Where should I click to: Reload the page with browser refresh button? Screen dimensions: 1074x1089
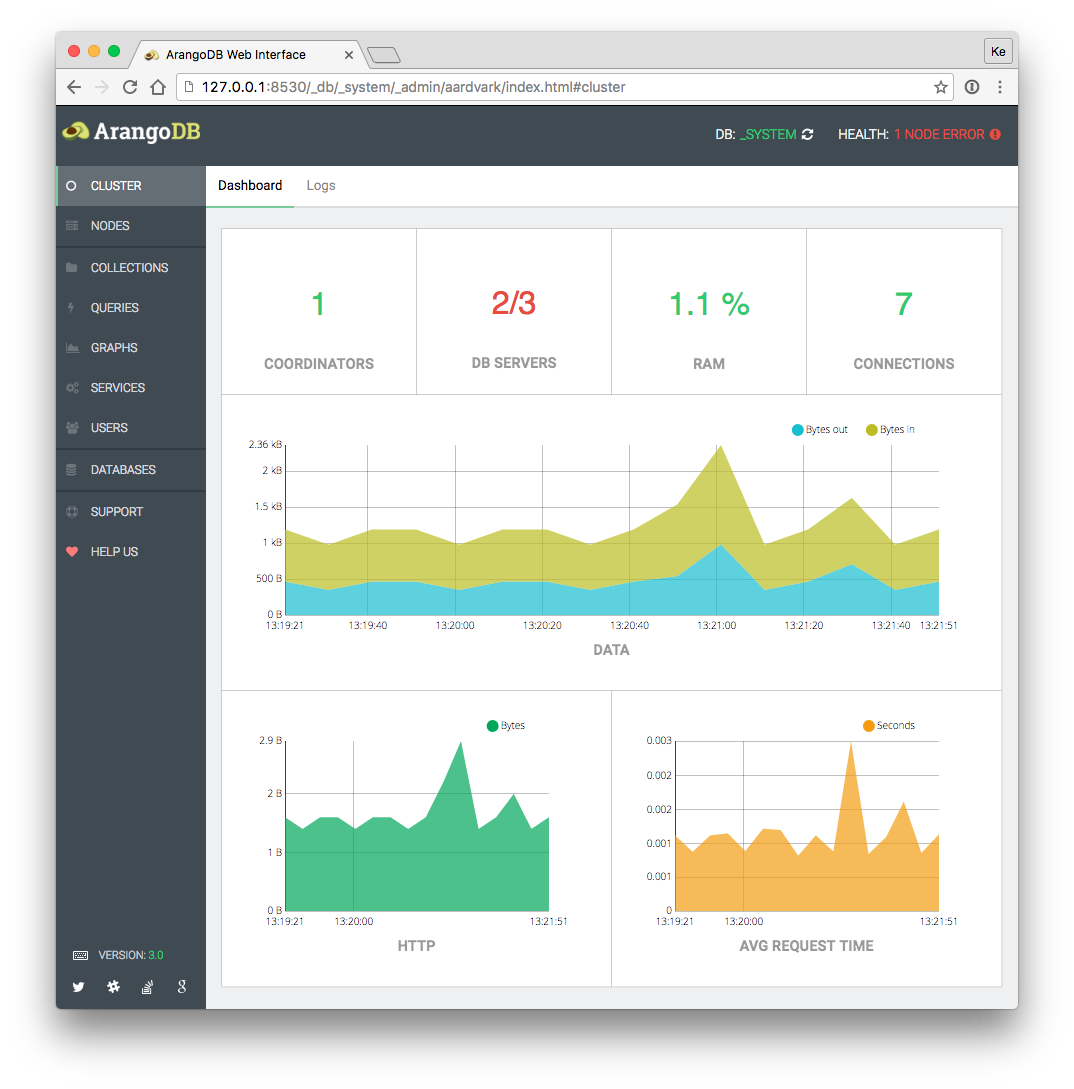tap(129, 87)
